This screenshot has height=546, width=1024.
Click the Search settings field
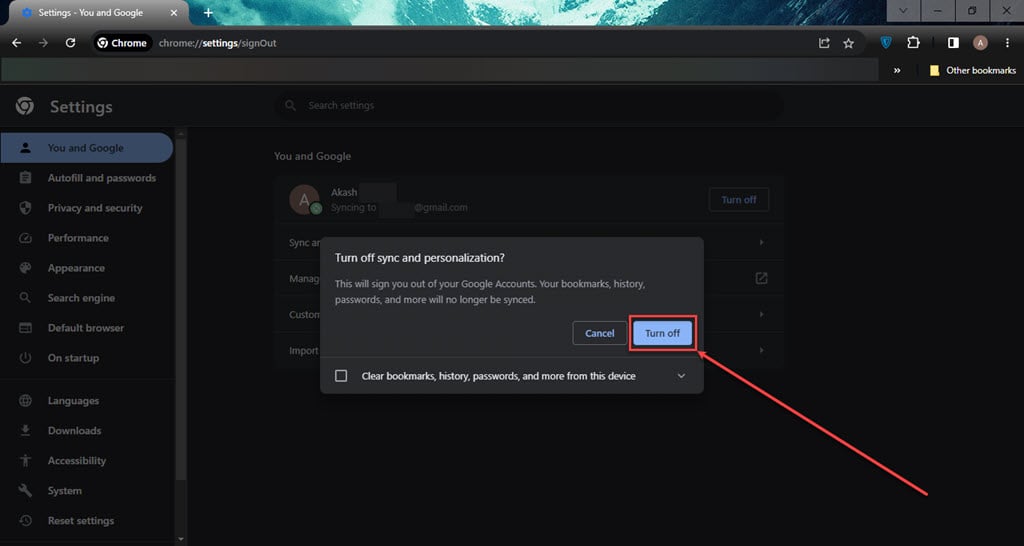529,105
